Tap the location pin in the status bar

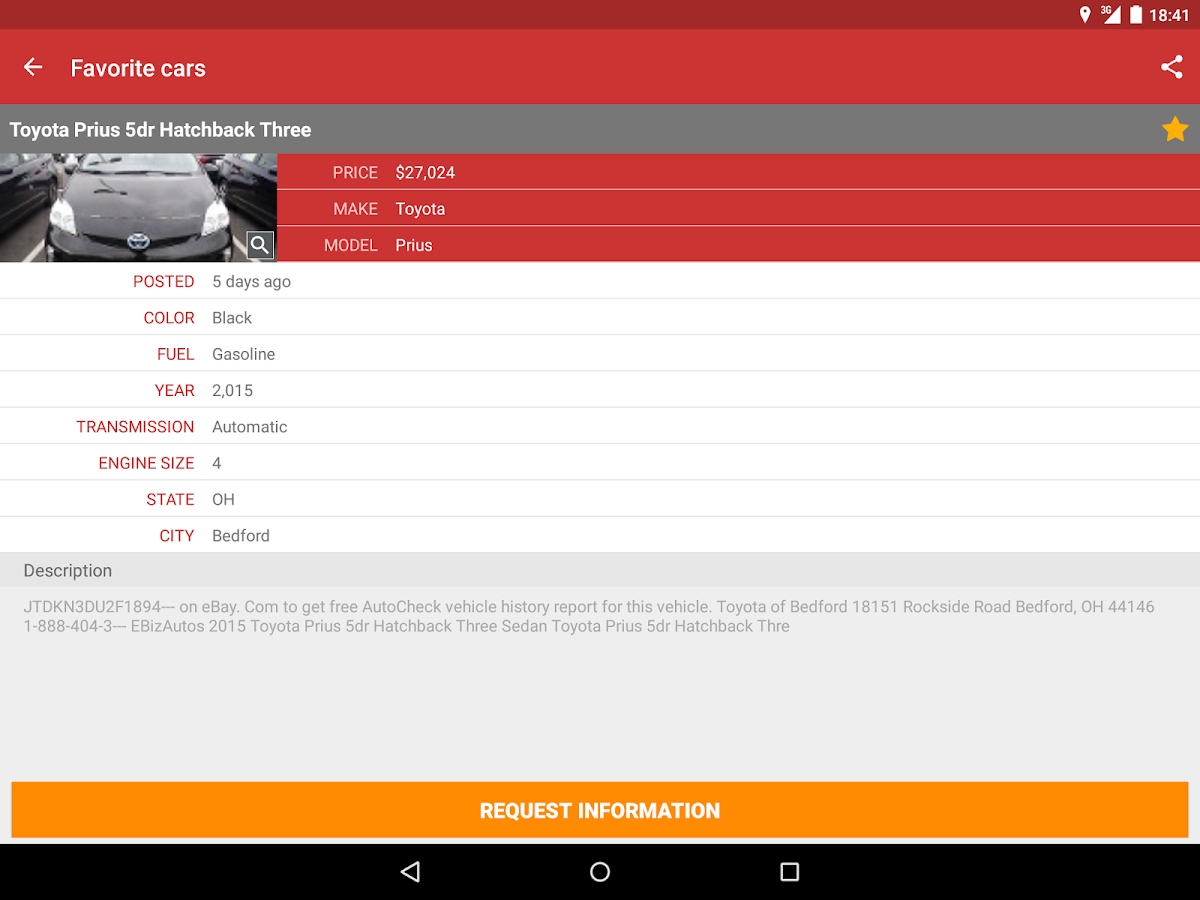pos(1085,15)
